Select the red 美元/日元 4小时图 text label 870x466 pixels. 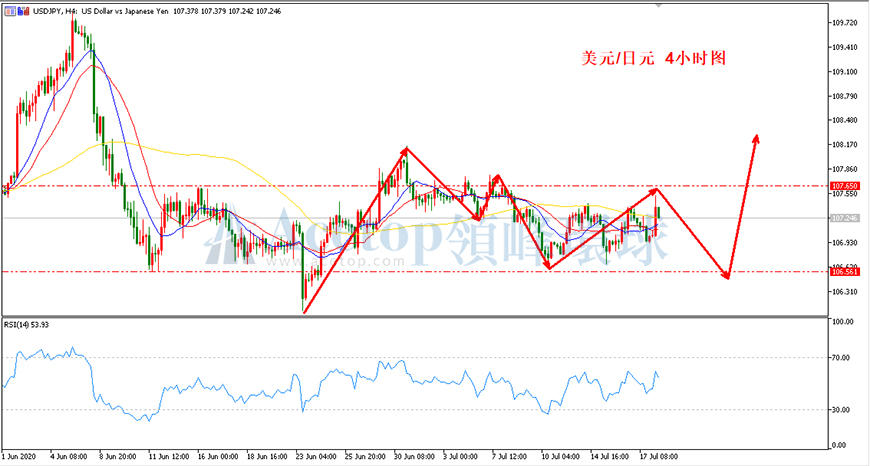(x=654, y=58)
